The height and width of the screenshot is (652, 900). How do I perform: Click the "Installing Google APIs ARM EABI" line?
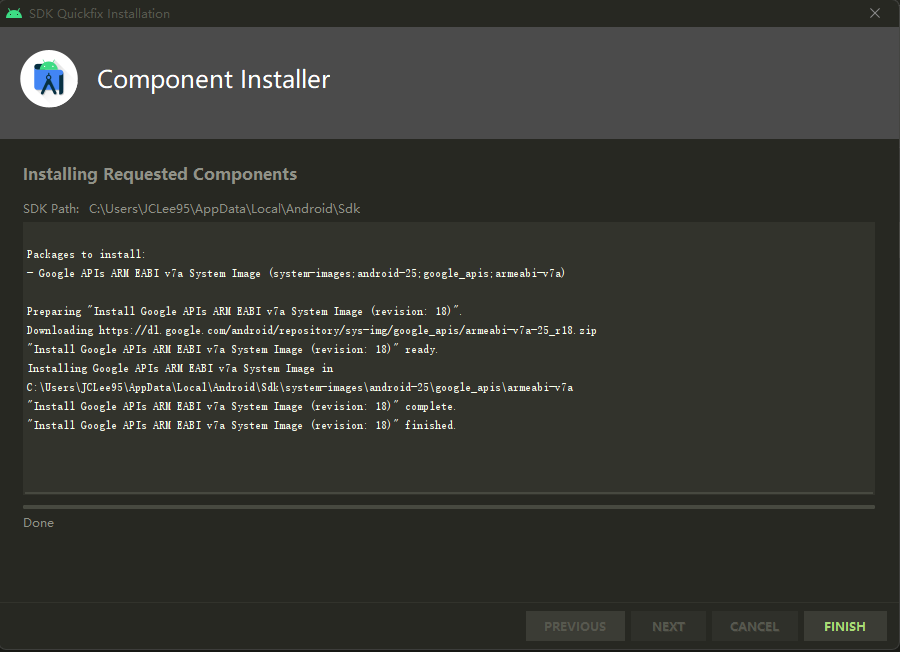[180, 368]
